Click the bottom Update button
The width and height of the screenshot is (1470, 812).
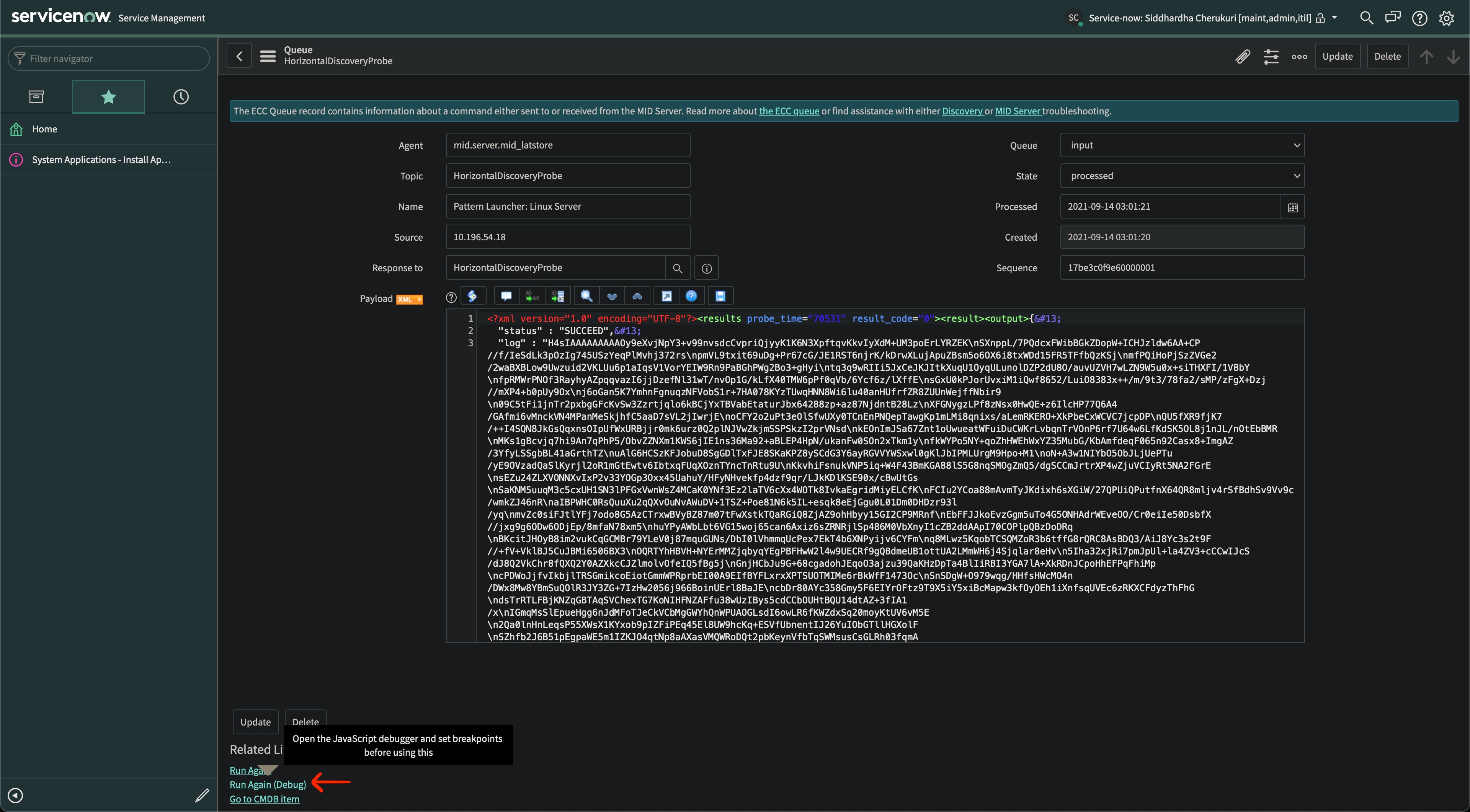pos(255,722)
